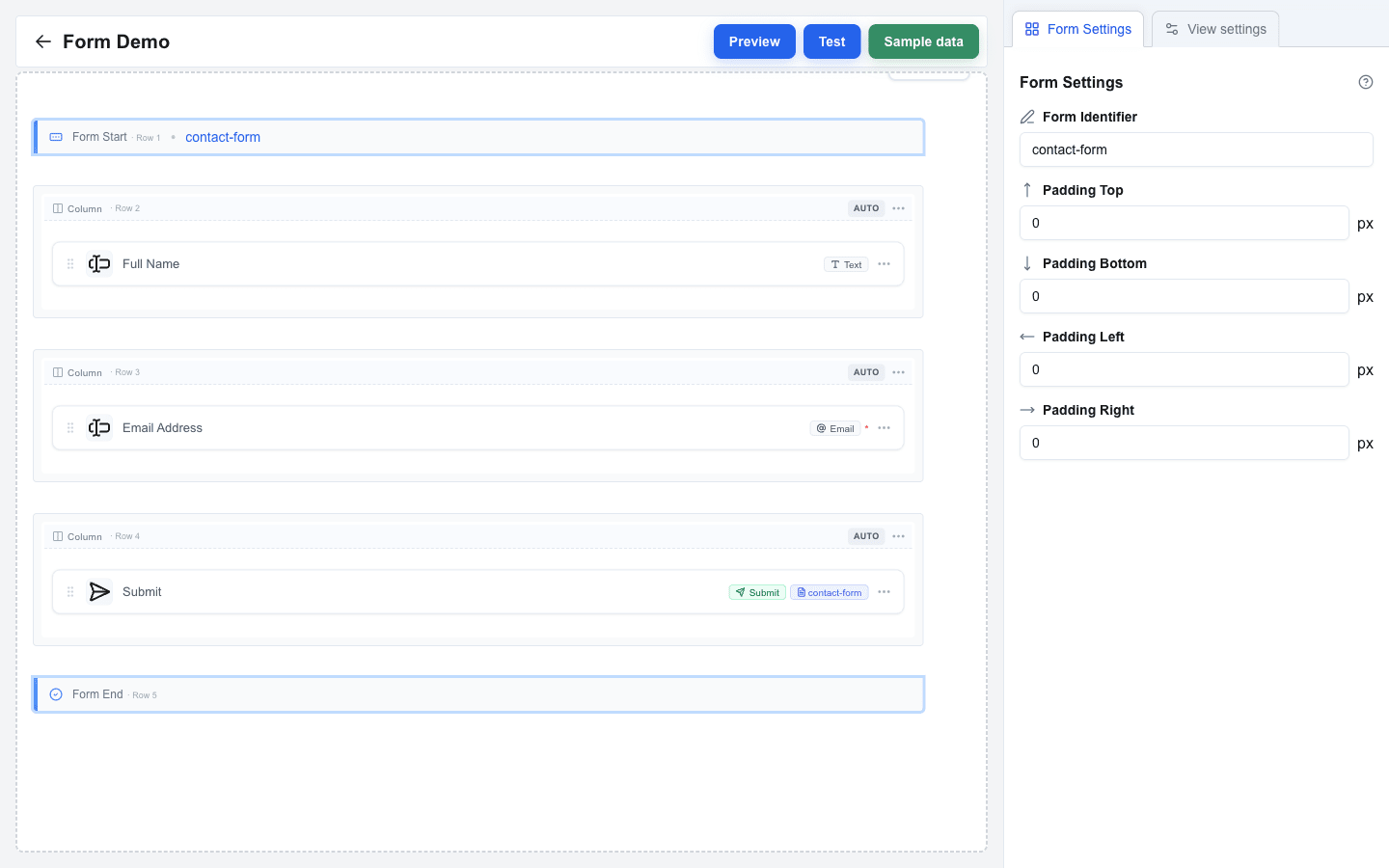Grab the Full Name drag handle
The image size is (1389, 868).
point(70,264)
